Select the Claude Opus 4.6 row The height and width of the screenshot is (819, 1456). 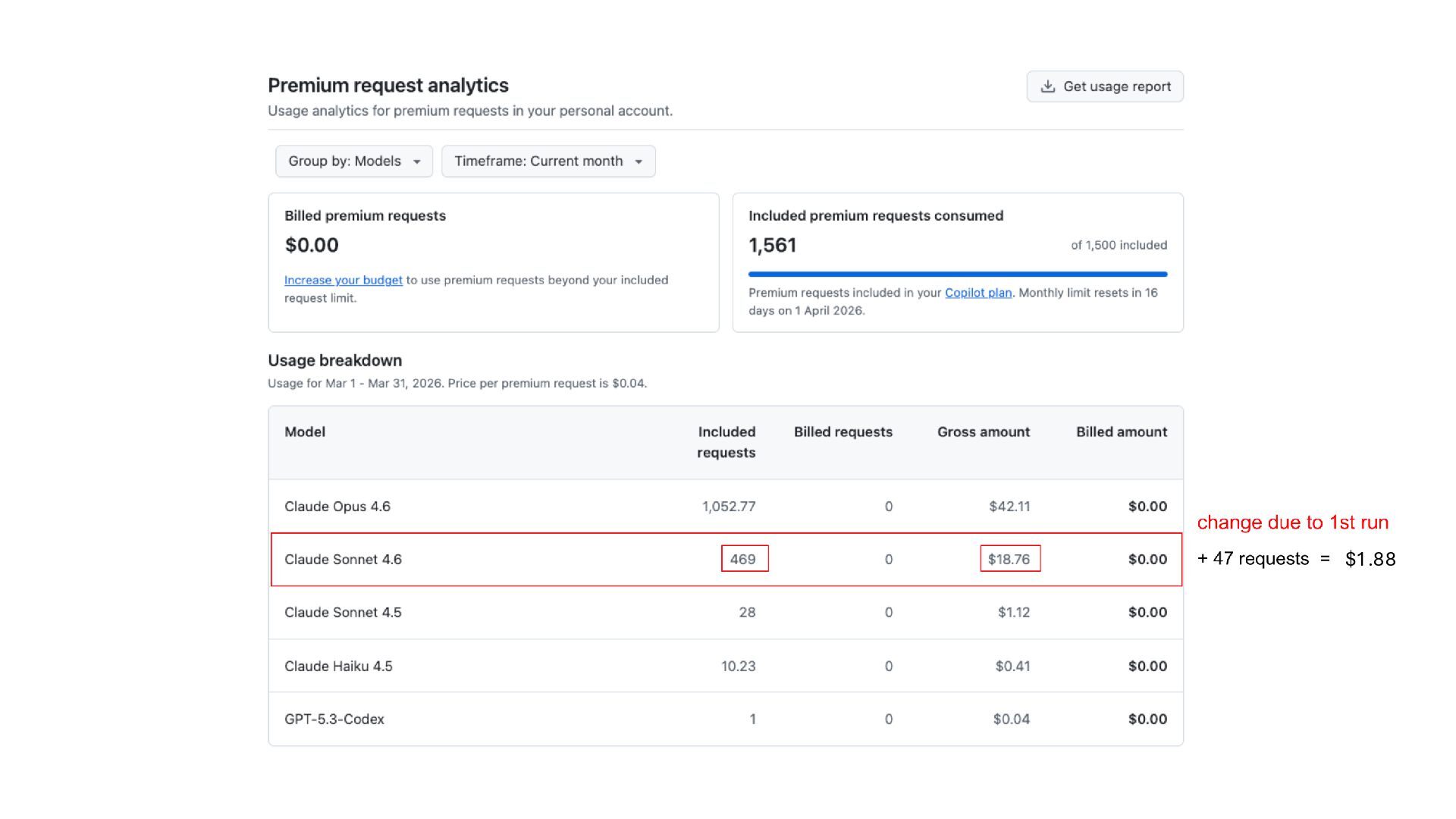coord(337,507)
